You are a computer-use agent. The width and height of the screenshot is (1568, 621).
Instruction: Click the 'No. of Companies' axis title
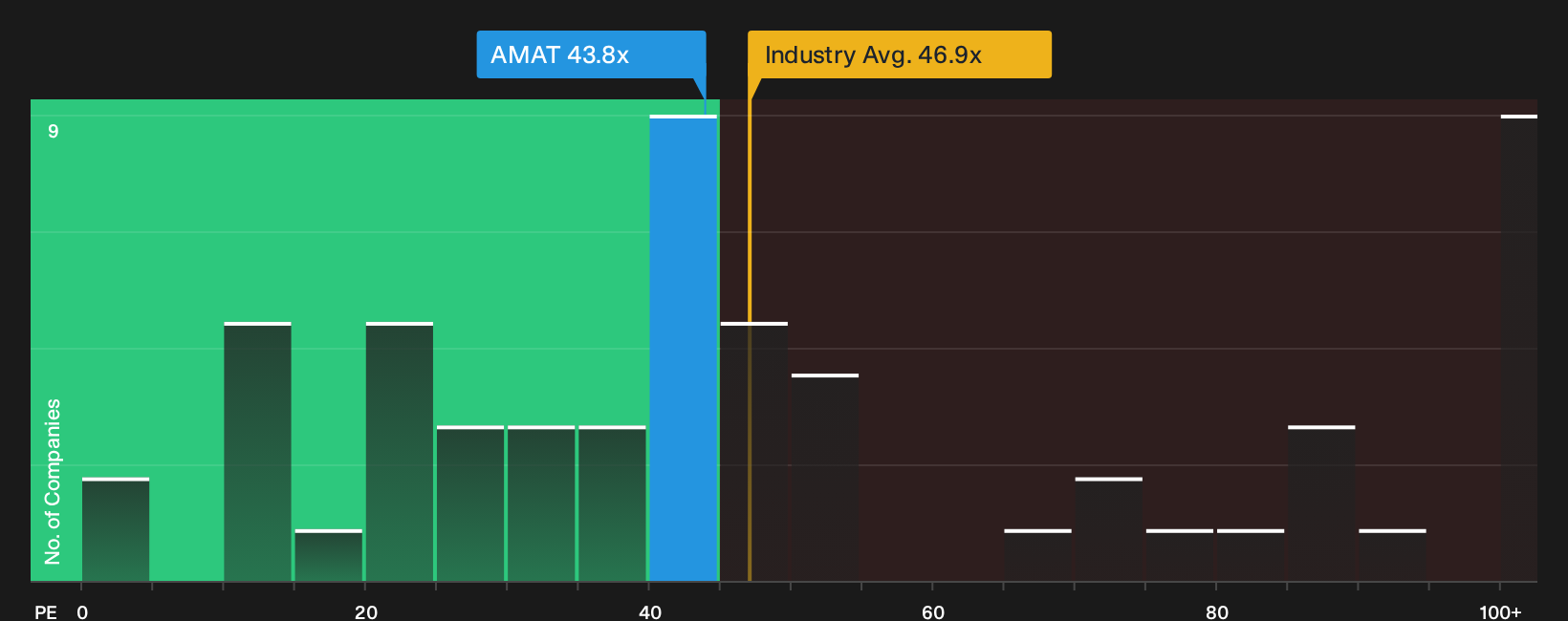coord(53,482)
